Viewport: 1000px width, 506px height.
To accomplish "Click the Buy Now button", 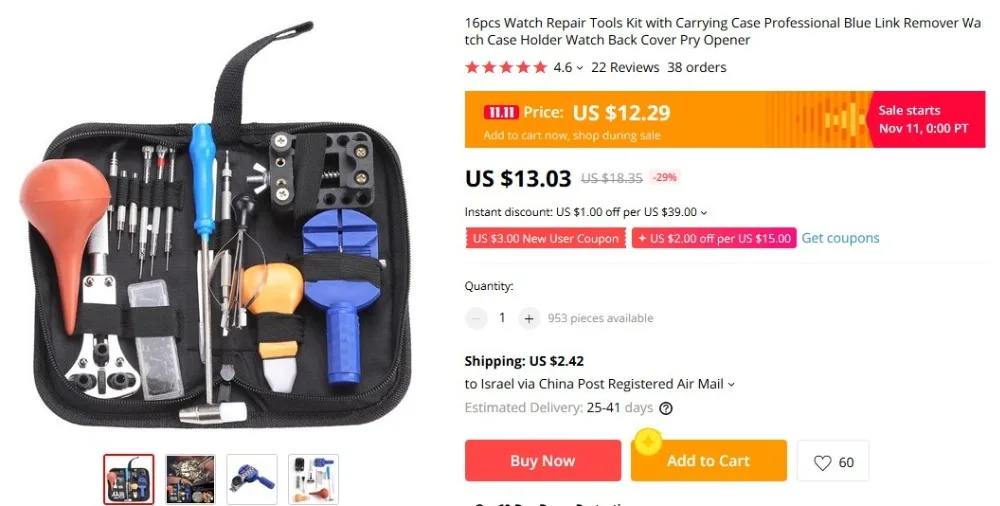I will coord(543,461).
